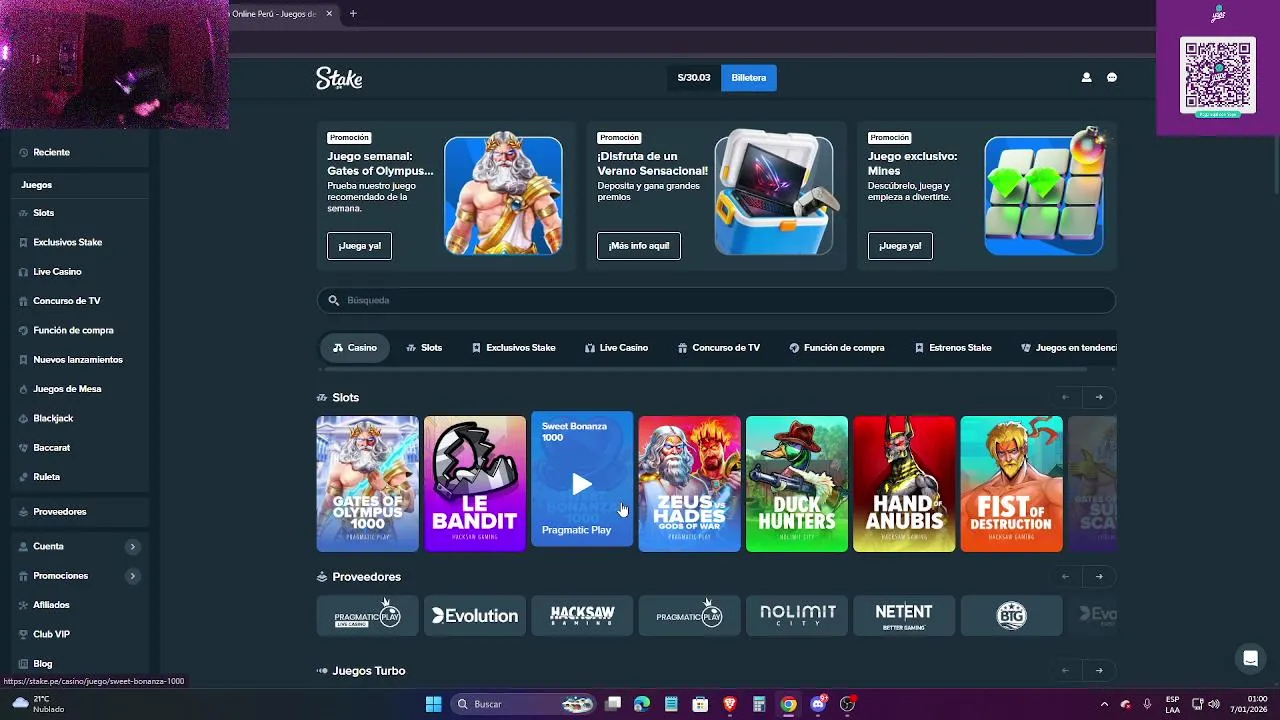Open Hand of Anubis game thumbnail
The image size is (1280, 720).
point(904,484)
